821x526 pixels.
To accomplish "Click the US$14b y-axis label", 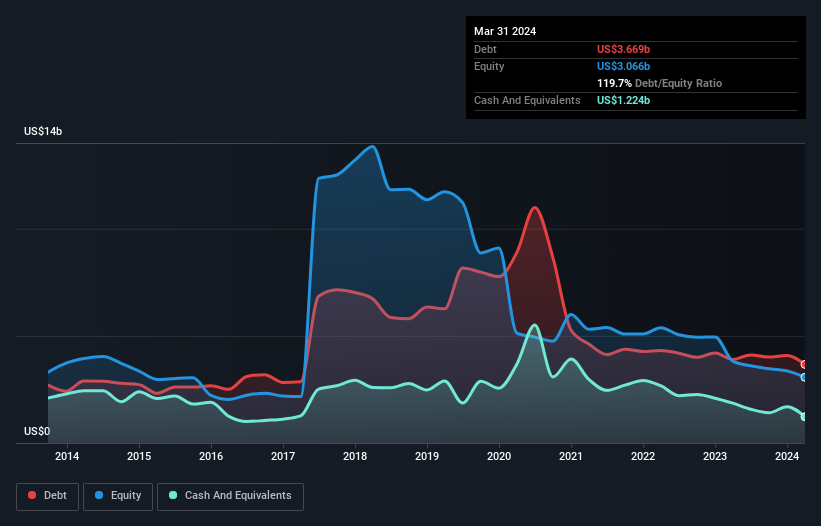I will coord(43,131).
